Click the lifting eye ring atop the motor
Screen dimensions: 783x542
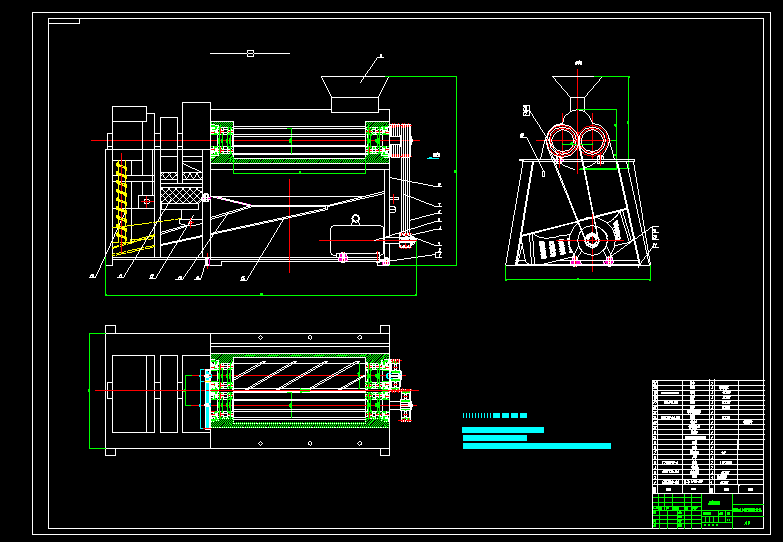click(356, 219)
